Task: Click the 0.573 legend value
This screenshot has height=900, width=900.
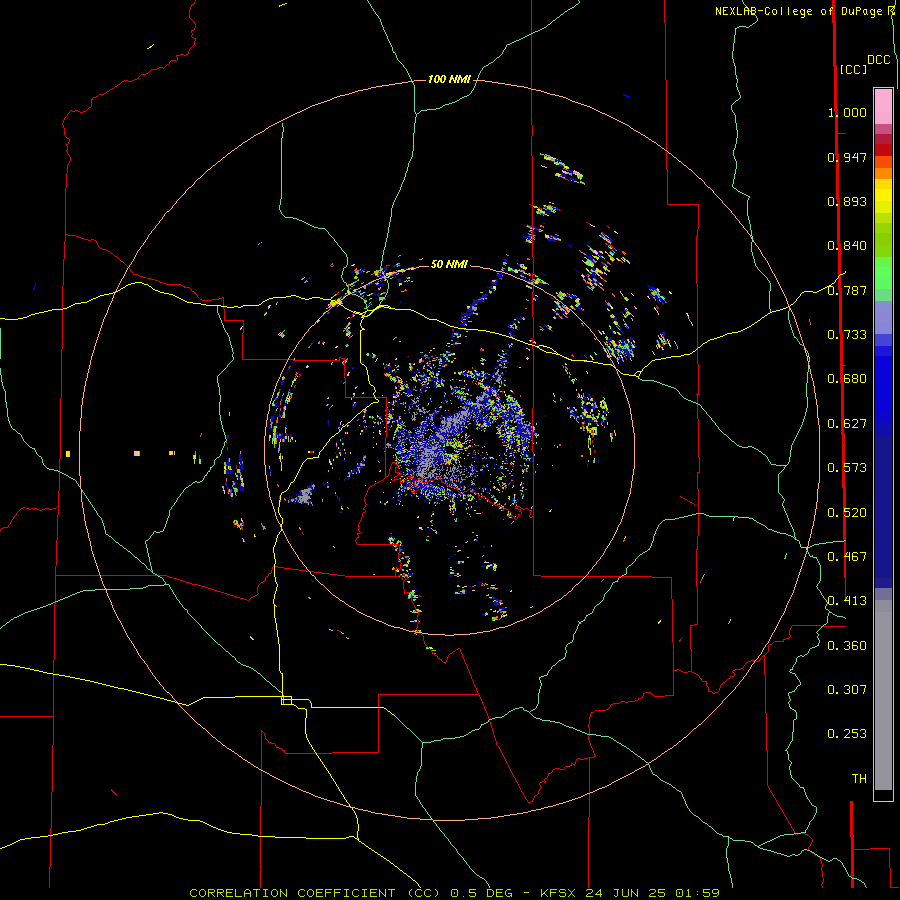Action: coord(847,468)
